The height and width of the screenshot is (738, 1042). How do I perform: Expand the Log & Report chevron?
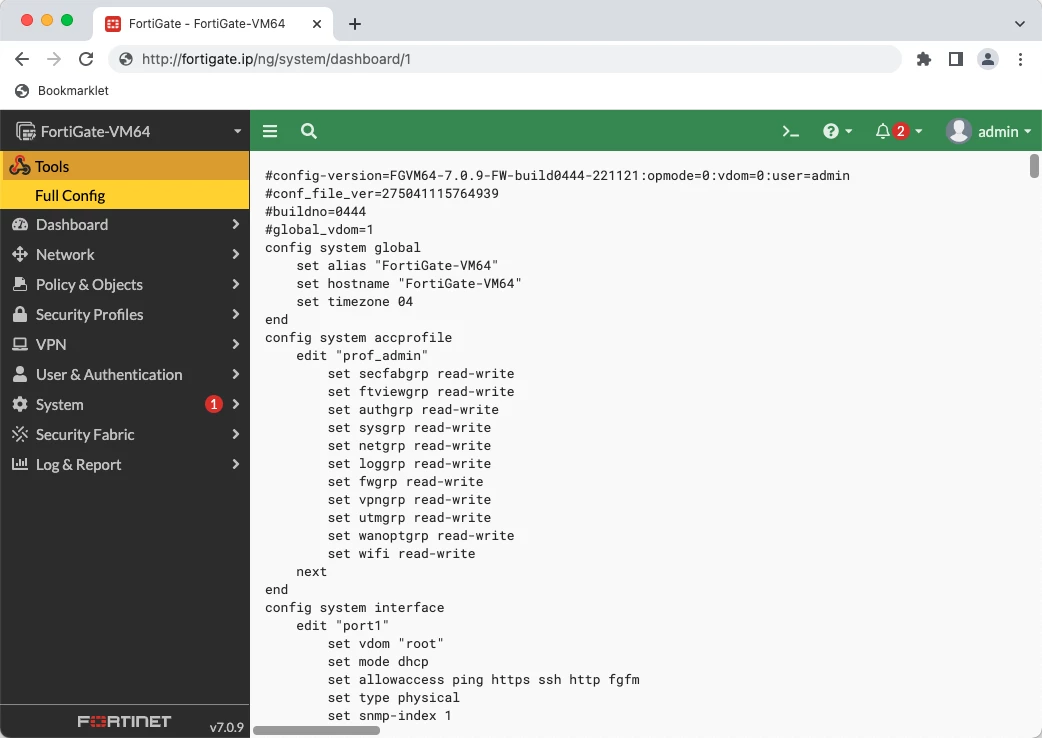pos(235,464)
